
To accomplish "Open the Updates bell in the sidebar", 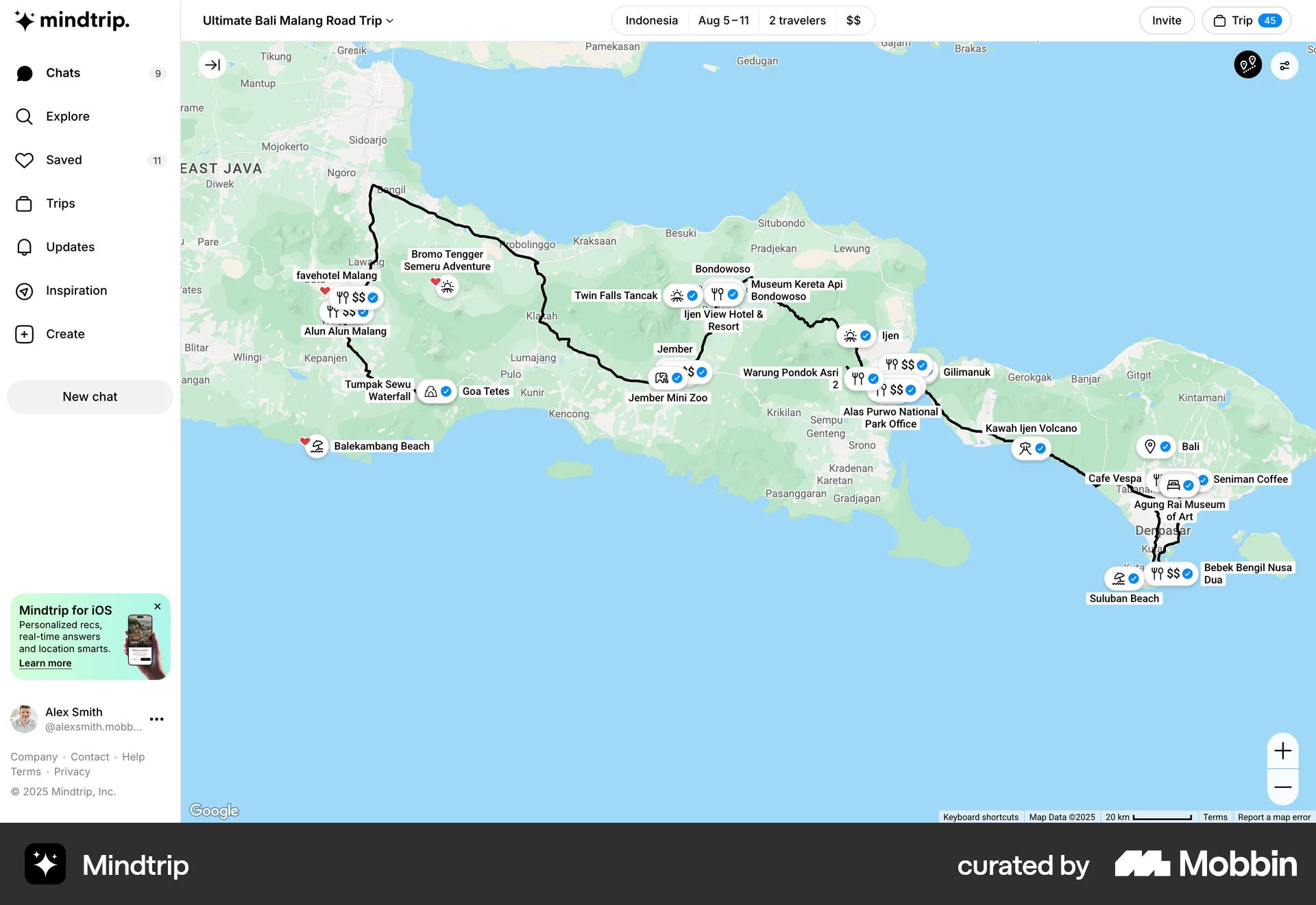I will [x=25, y=247].
